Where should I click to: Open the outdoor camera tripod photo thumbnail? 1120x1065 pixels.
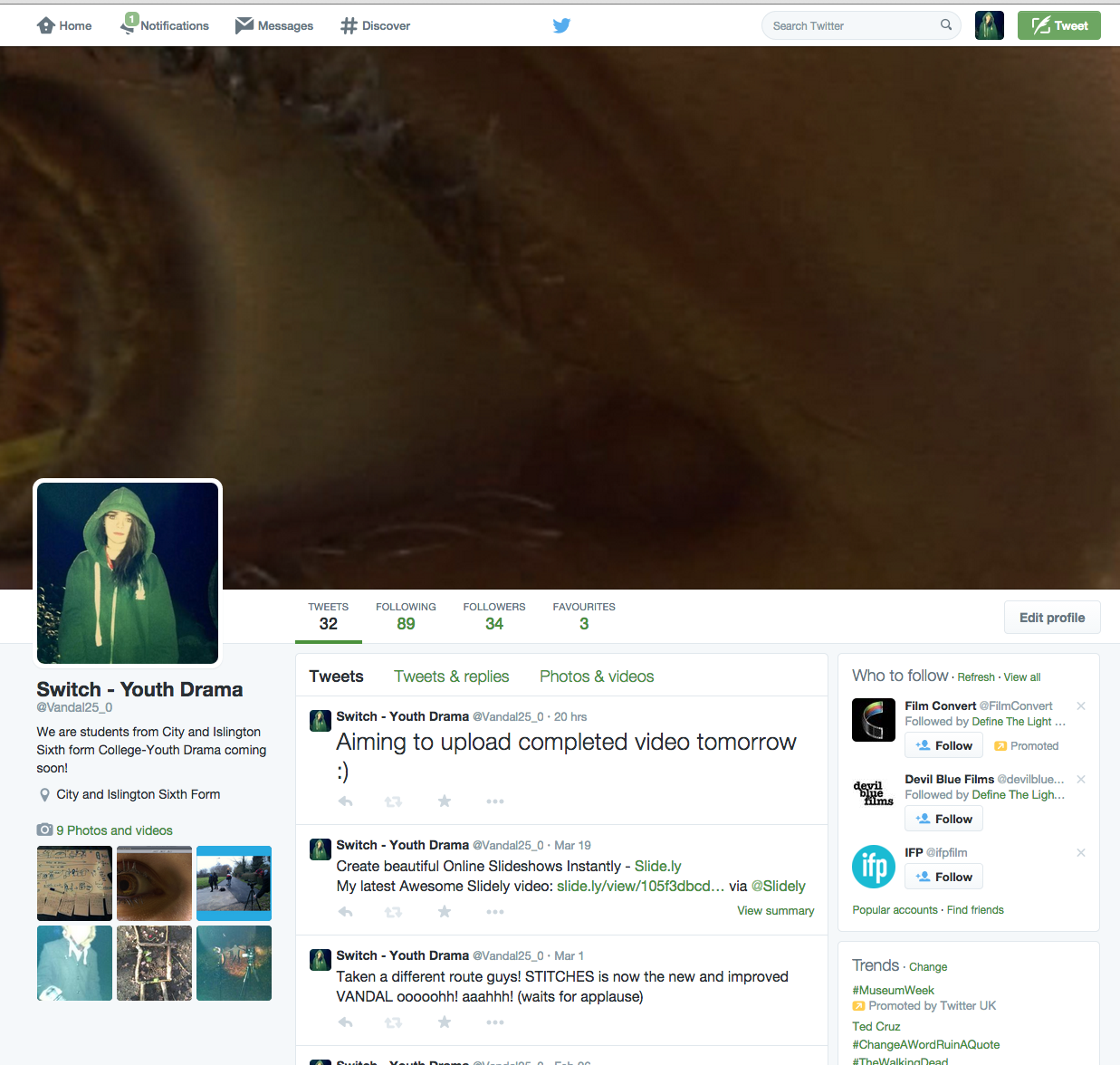234,884
